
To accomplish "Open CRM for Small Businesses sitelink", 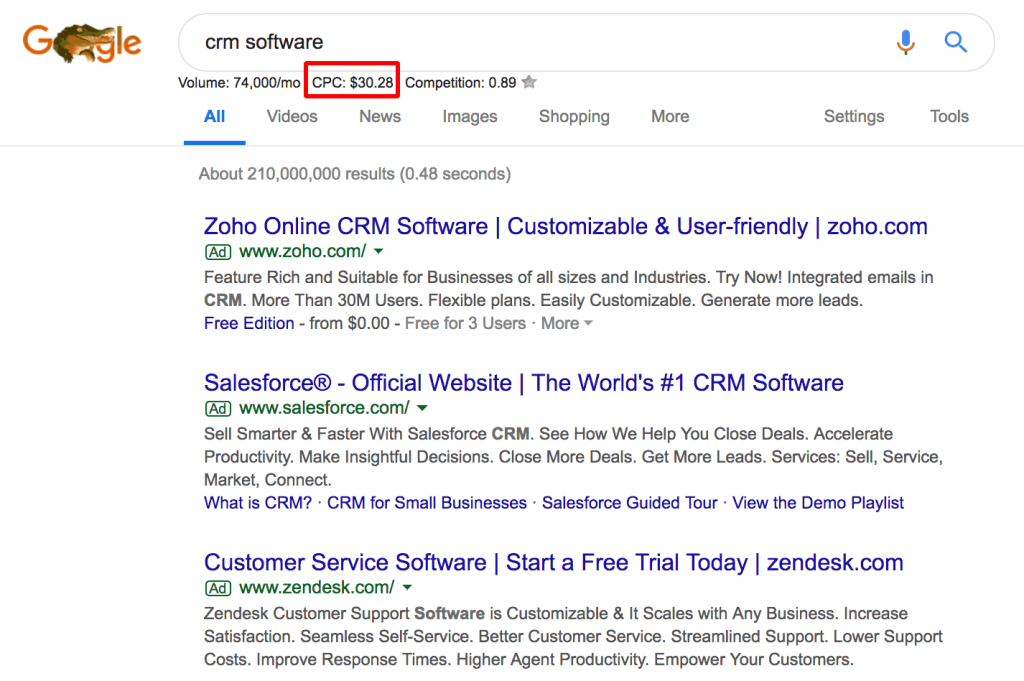I will [x=426, y=503].
